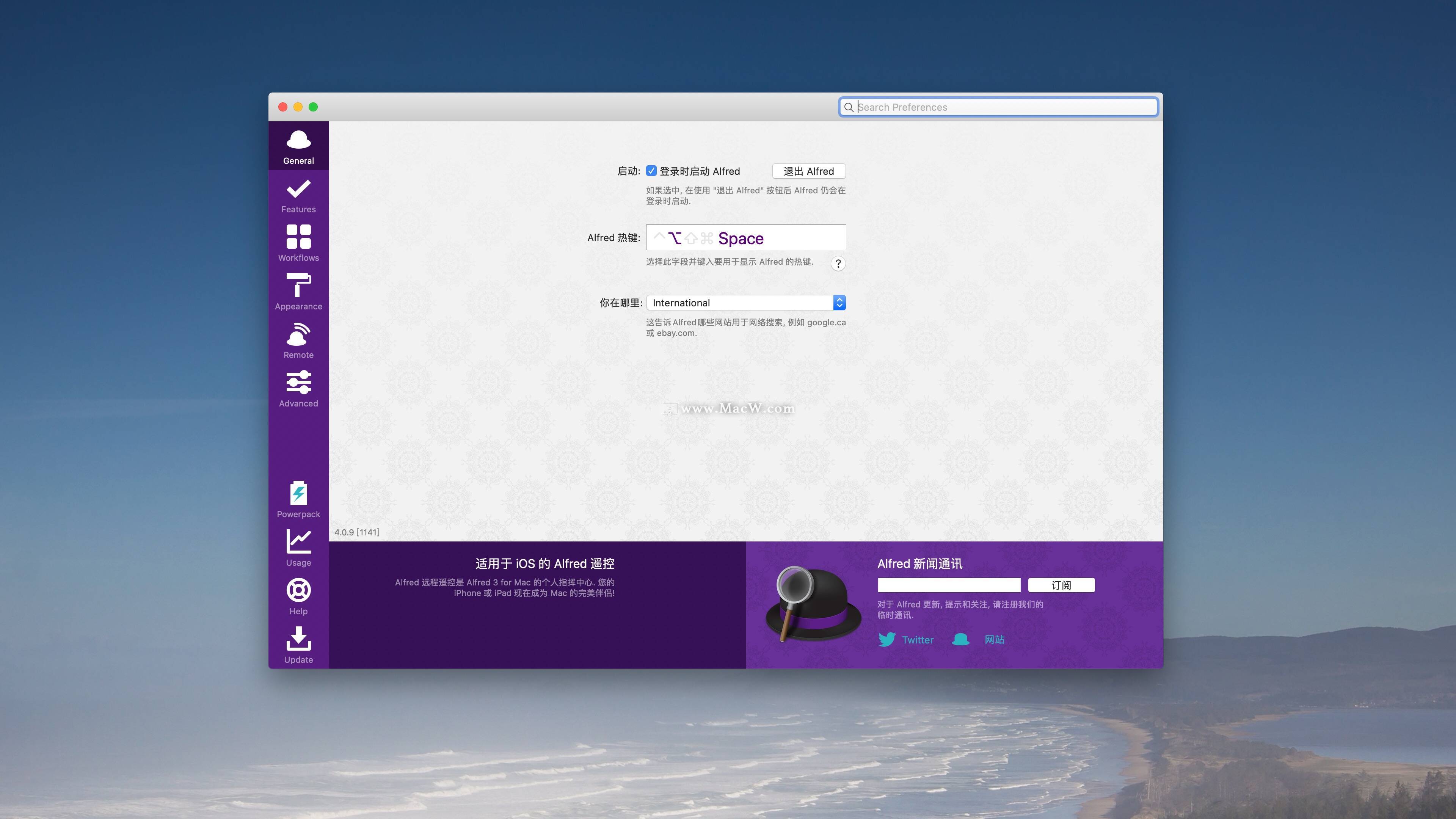Screen dimensions: 1456x819
Task: Open the 你在哪里 International dropdown
Action: (746, 303)
